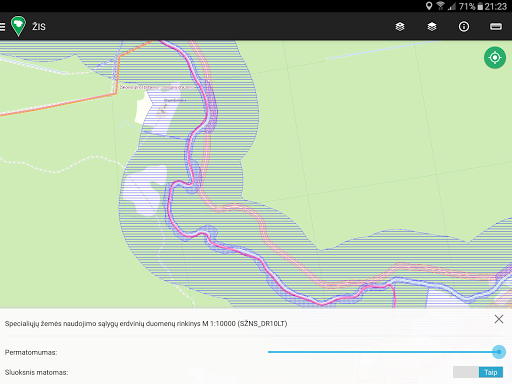Screen dimensions: 512x384
Task: Select the ruler measurement tool icon
Action: point(496,27)
